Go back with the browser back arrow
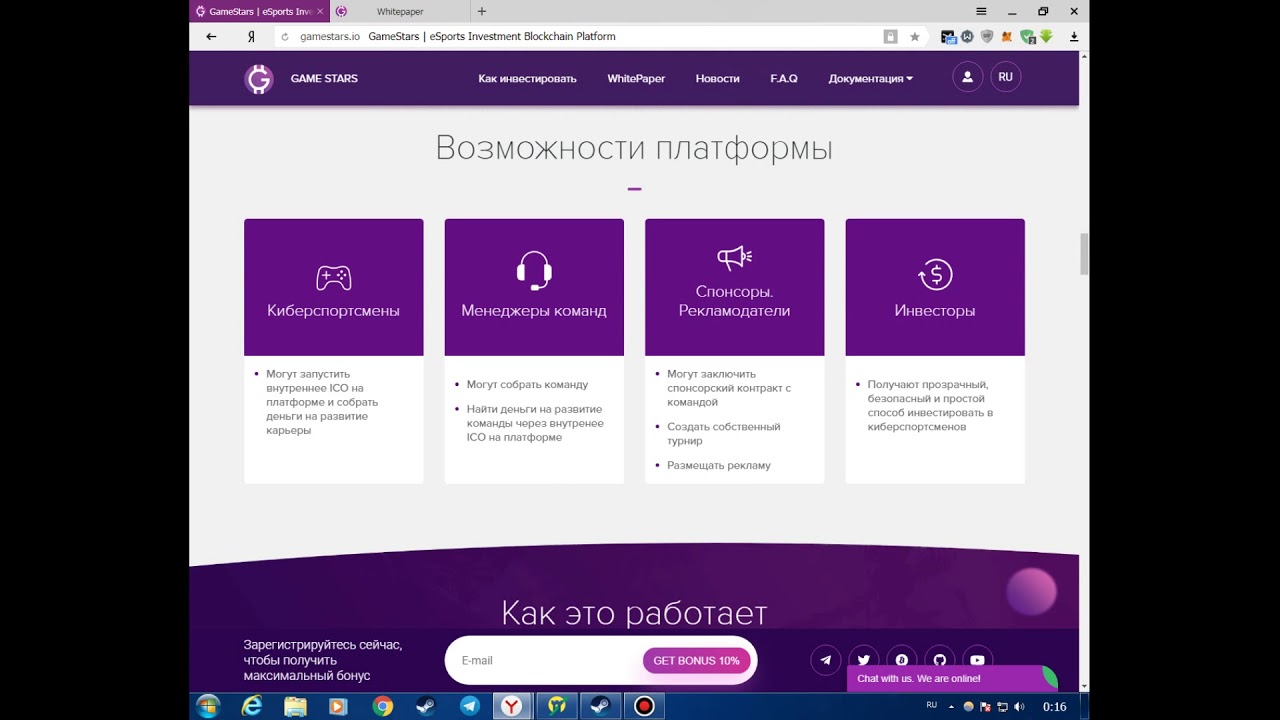1280x720 pixels. point(211,36)
